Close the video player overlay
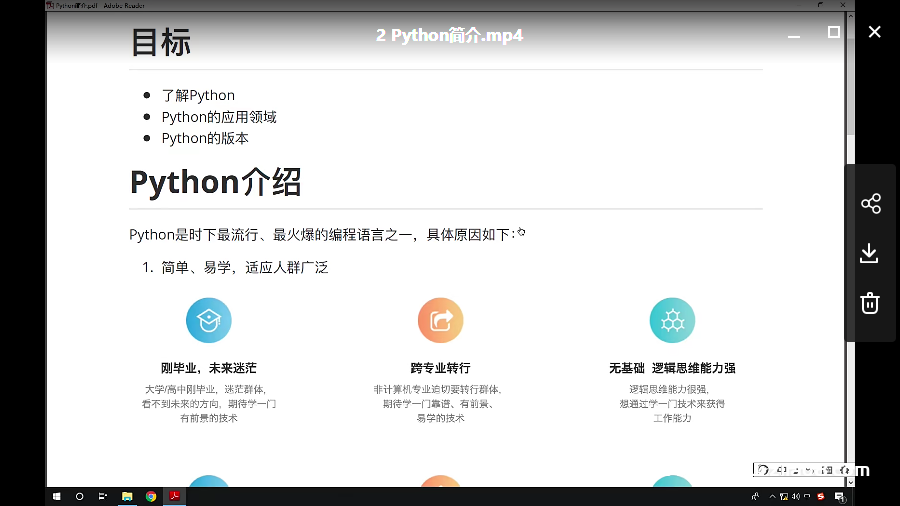 [874, 32]
